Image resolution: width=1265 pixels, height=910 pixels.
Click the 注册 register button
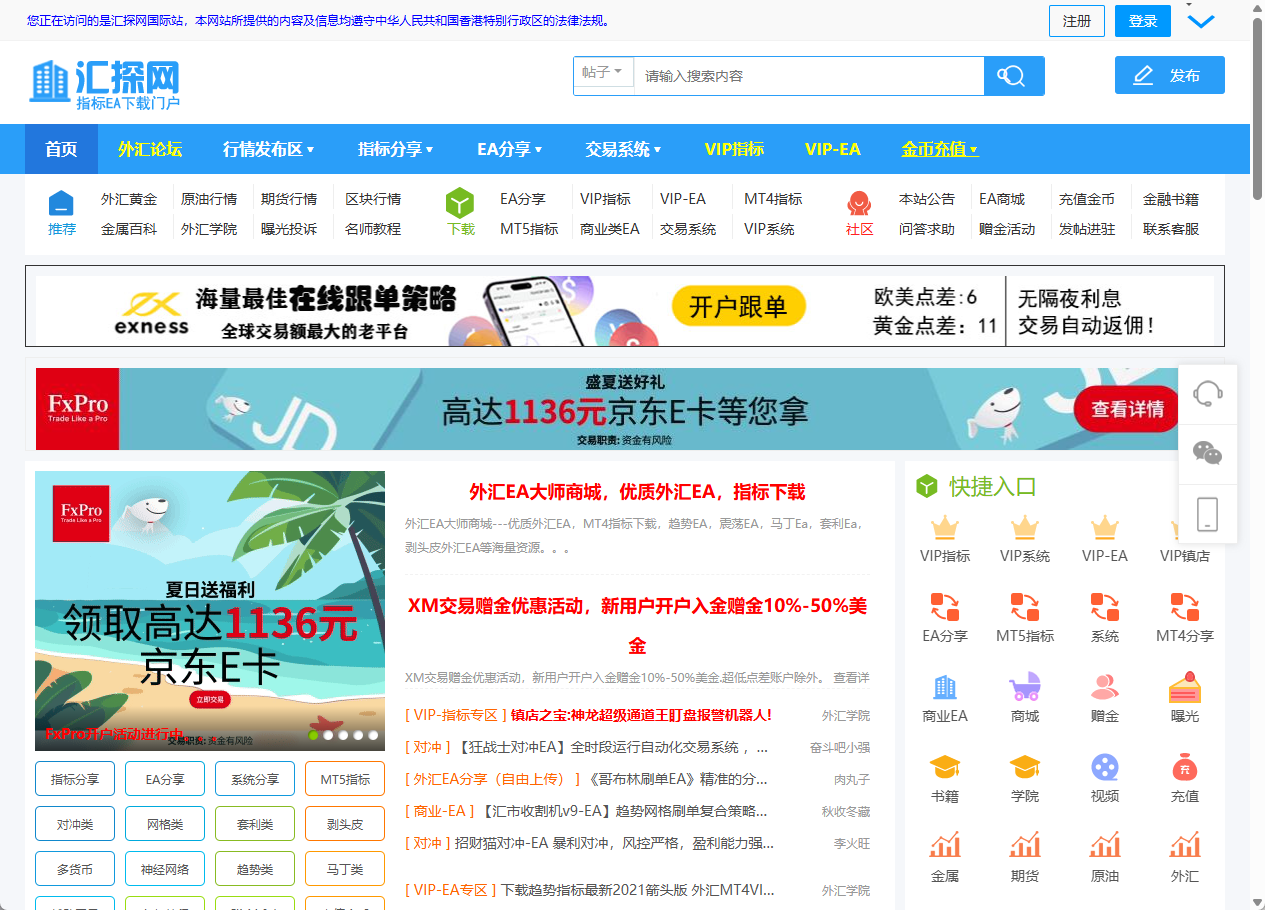1077,20
